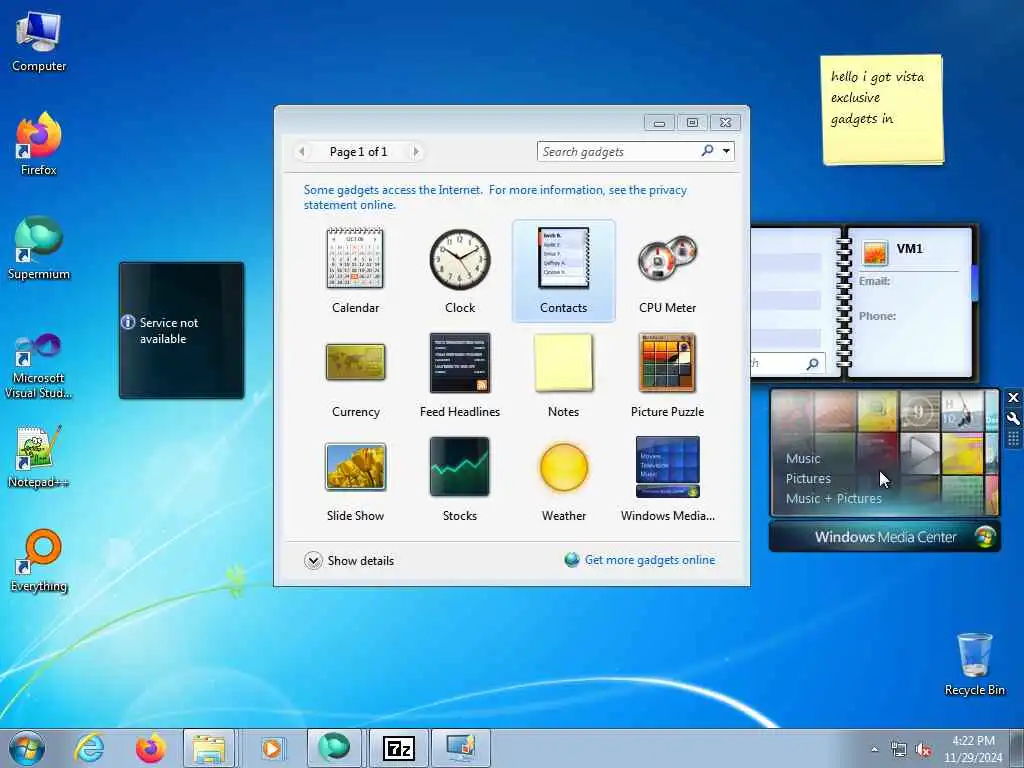Open Get more gadgets online link
1024x768 pixels.
click(x=640, y=560)
